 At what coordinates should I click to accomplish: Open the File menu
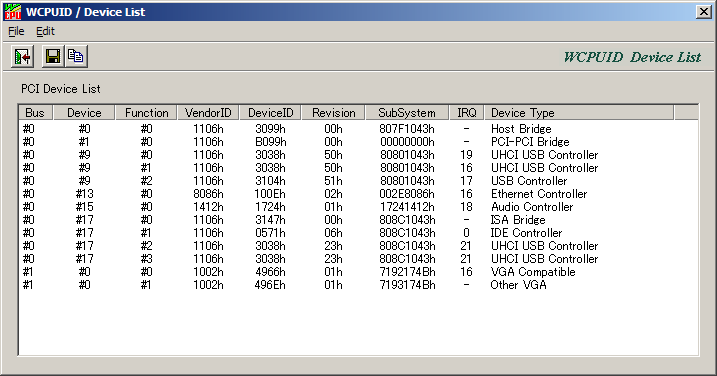coord(16,31)
